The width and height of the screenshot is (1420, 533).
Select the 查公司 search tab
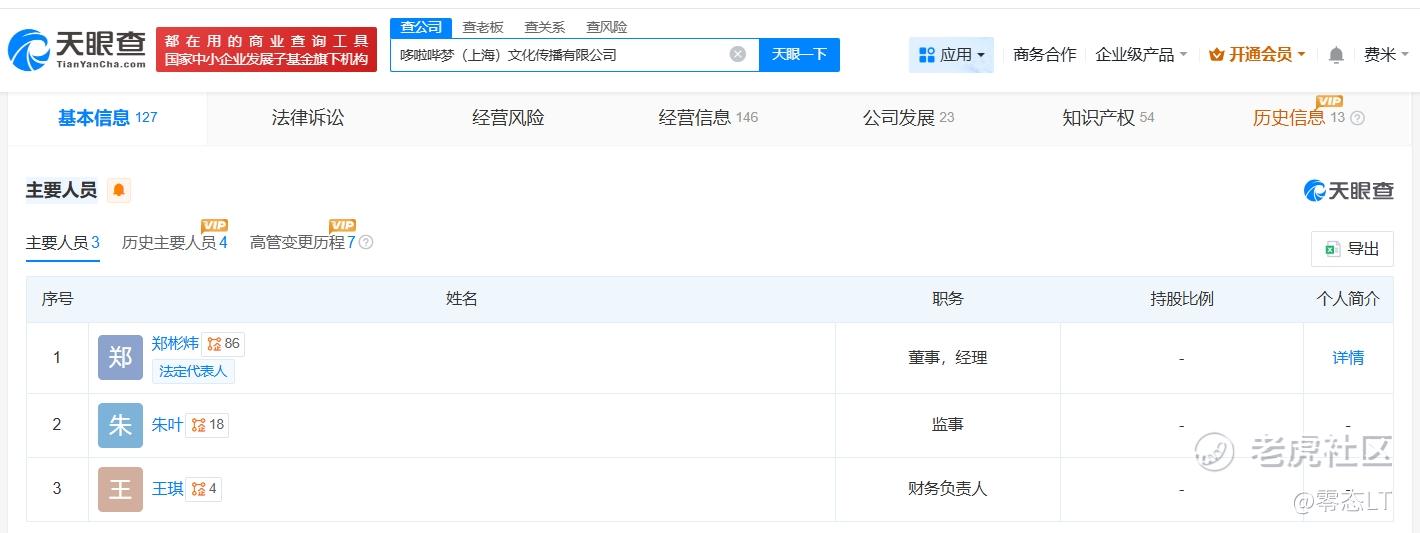[421, 27]
